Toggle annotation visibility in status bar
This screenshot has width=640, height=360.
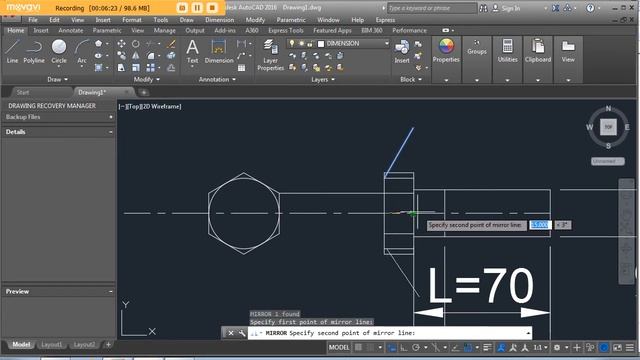501,347
